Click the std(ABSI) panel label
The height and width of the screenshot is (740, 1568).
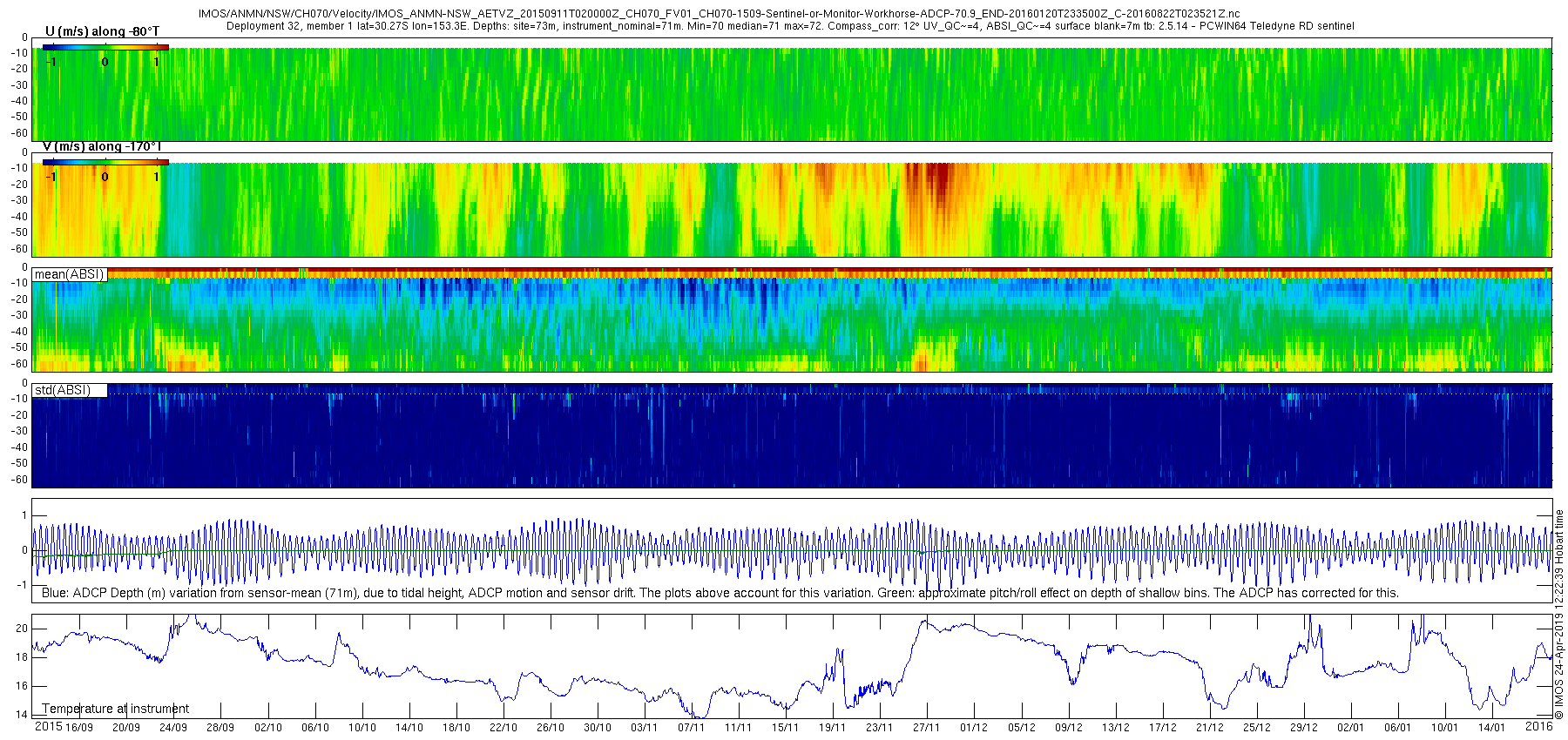tap(63, 390)
